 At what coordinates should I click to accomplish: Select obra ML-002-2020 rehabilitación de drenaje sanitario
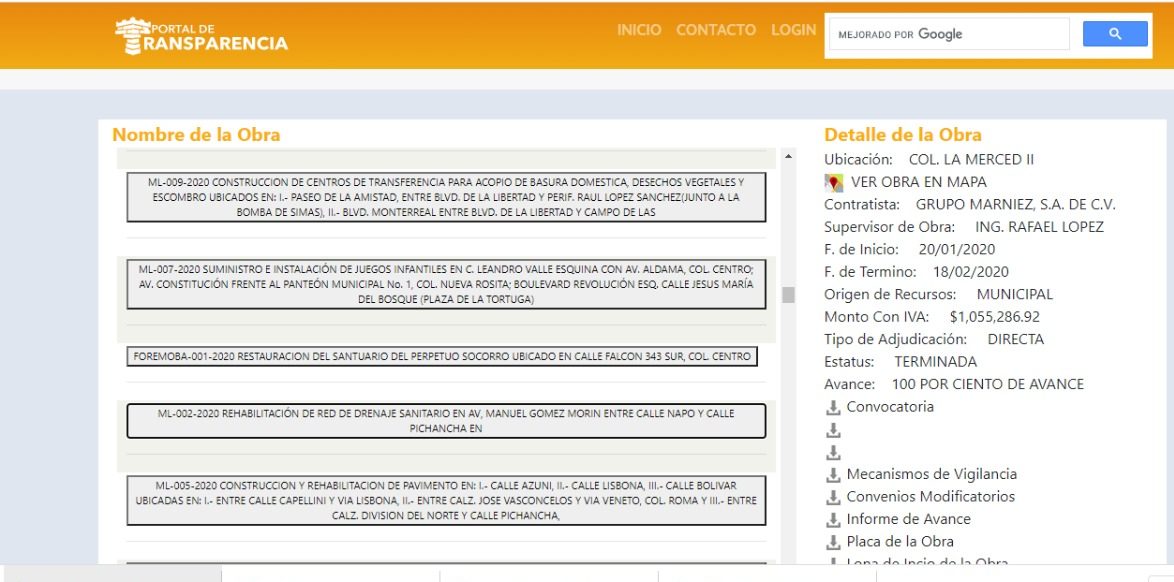(x=446, y=421)
